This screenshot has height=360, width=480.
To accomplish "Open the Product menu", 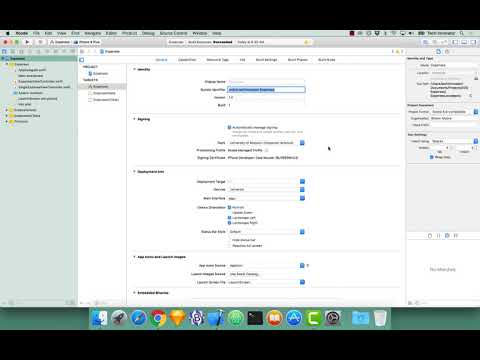I will [x=129, y=33].
